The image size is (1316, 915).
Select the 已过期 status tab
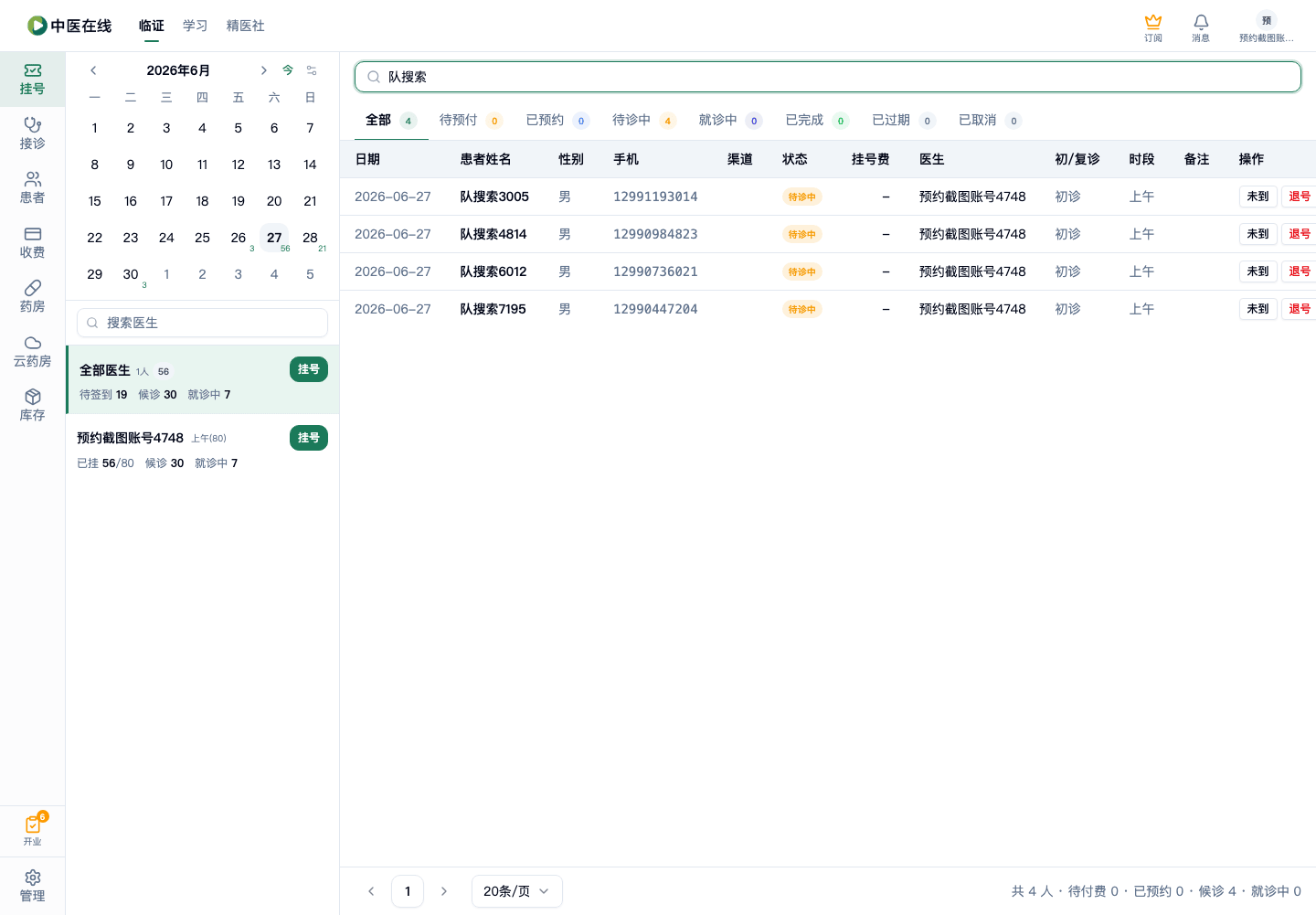903,121
